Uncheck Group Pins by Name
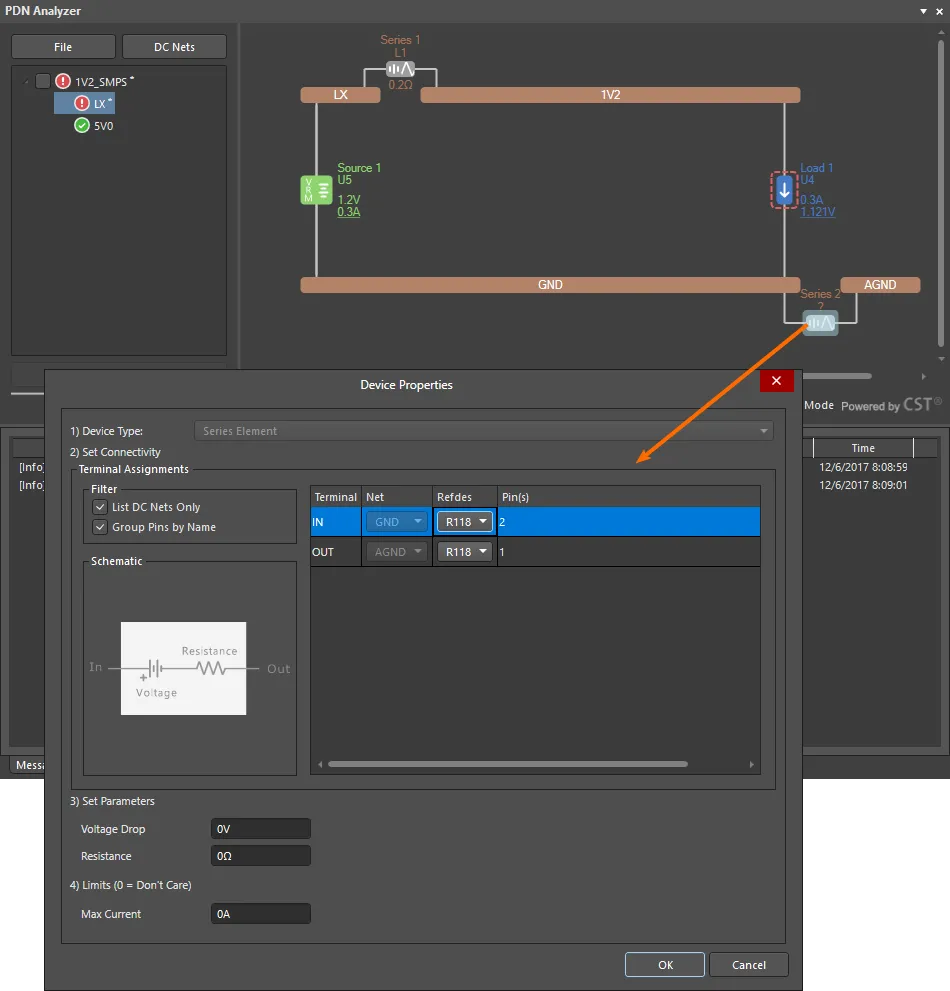Viewport: 950px width, 991px height. coord(100,527)
